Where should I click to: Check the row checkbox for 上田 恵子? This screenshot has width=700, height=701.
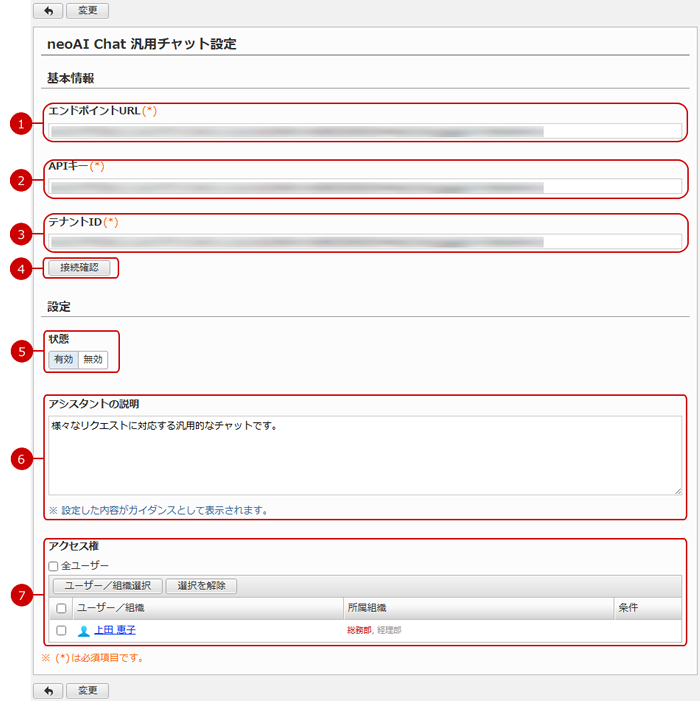click(x=61, y=631)
